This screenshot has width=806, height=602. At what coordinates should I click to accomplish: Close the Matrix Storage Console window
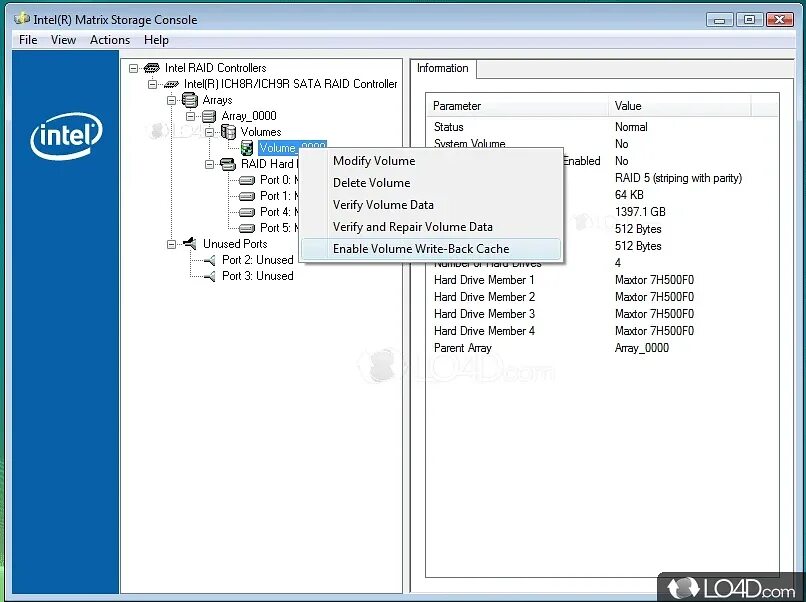pyautogui.click(x=779, y=20)
